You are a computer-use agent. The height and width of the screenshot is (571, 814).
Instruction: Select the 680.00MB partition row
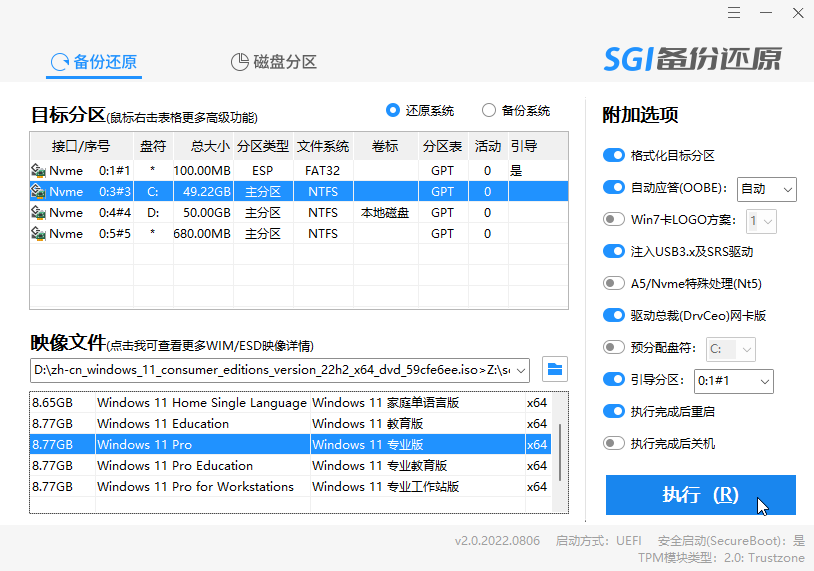point(299,234)
